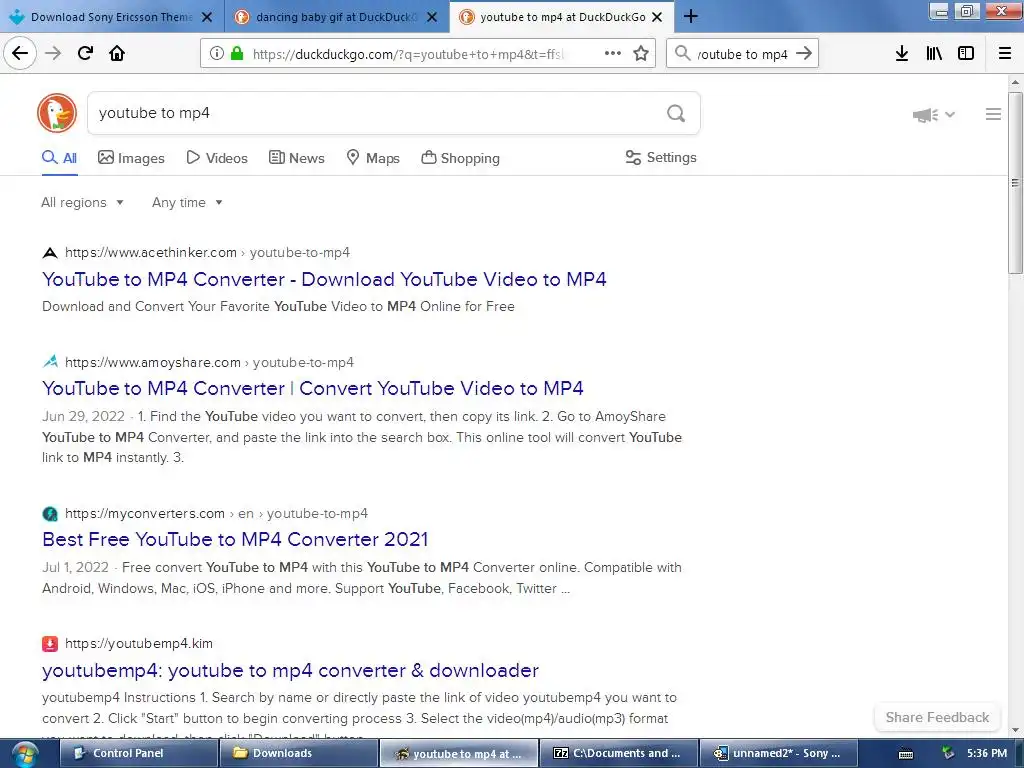Image resolution: width=1024 pixels, height=768 pixels.
Task: Close the dancing baby gif tab
Action: click(x=432, y=17)
